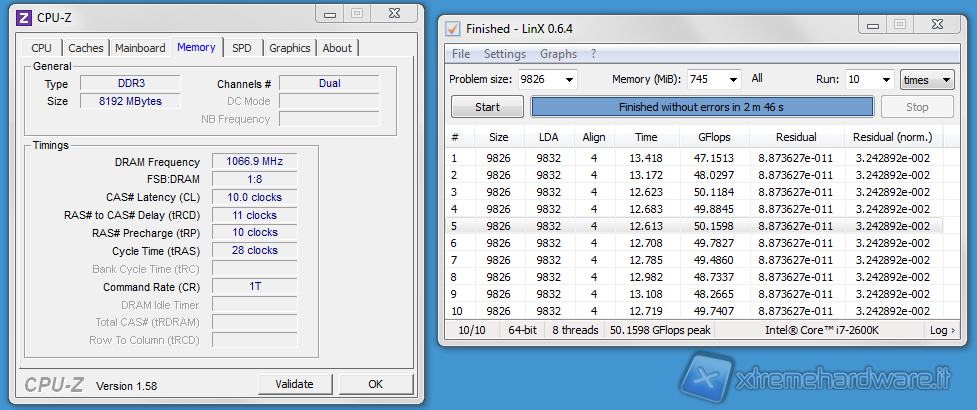Switch to the SPD tab
This screenshot has height=410, width=977.
tap(242, 48)
